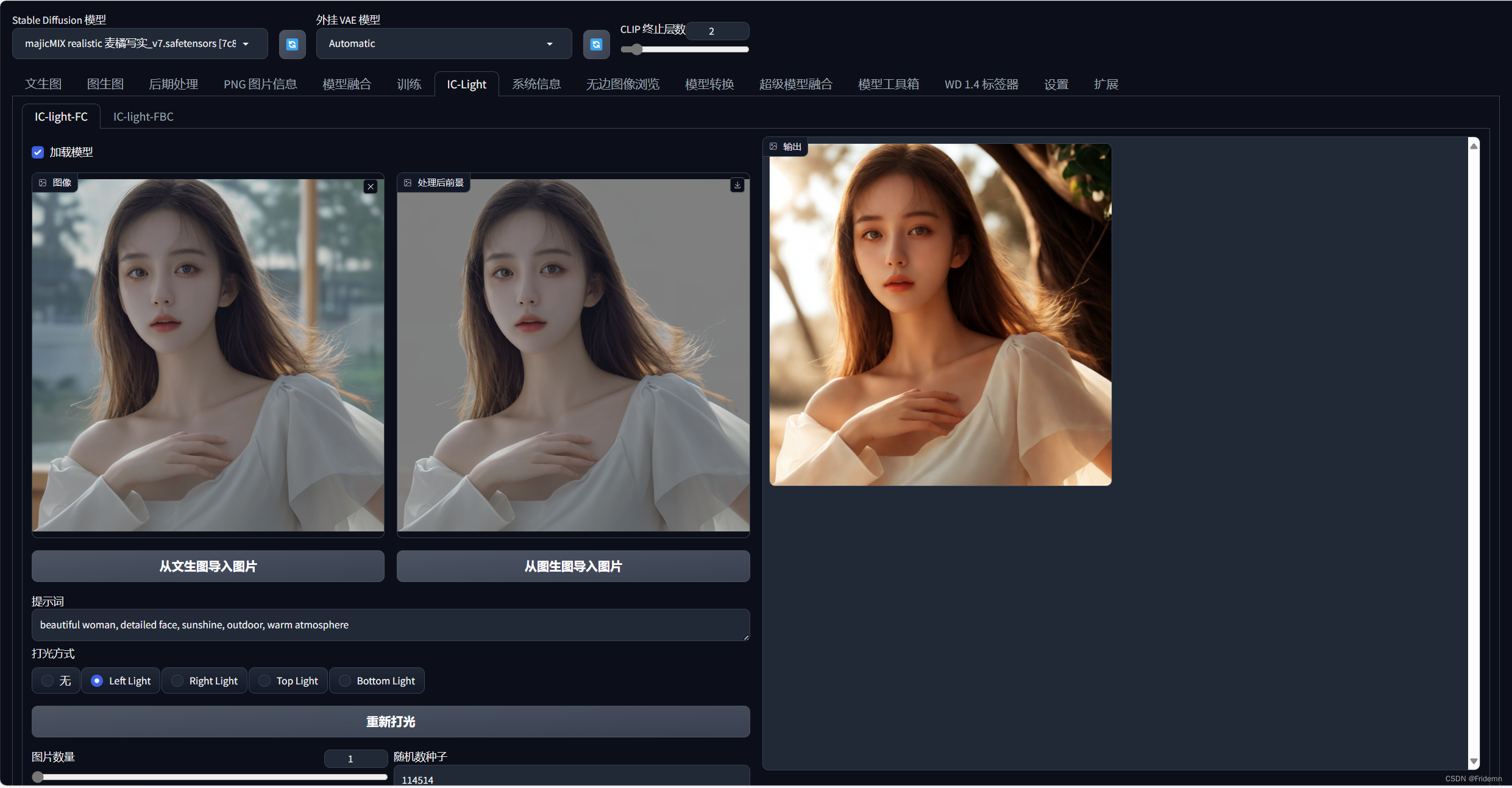Click 重新打光 button to relight image

[x=391, y=722]
